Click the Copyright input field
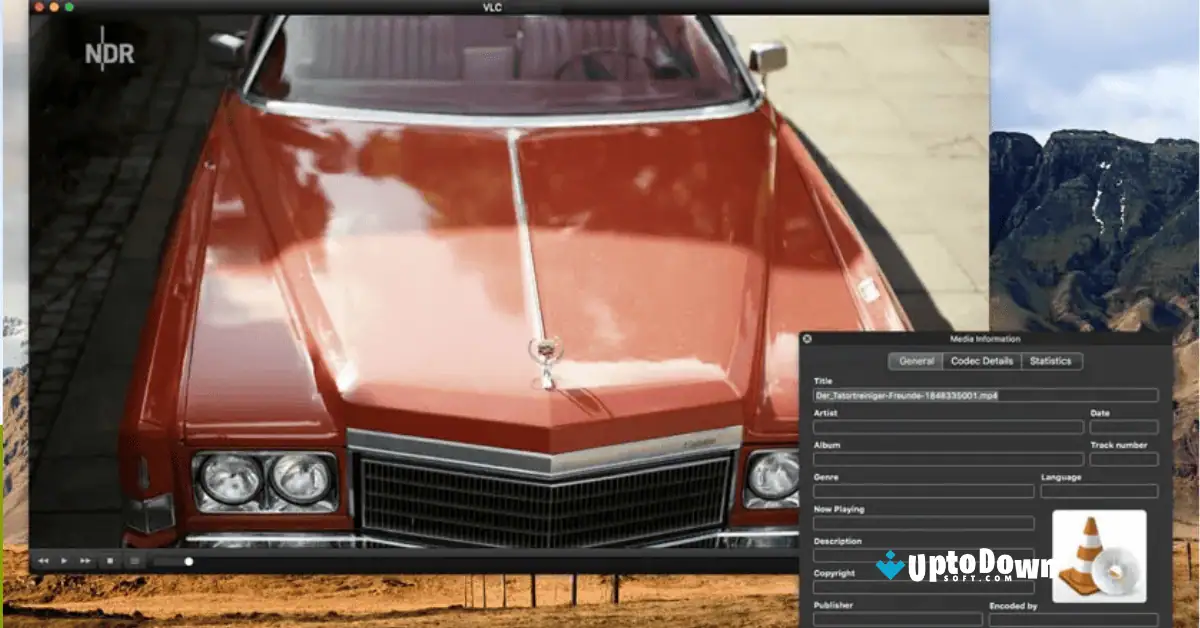The image size is (1200, 628). click(925, 586)
